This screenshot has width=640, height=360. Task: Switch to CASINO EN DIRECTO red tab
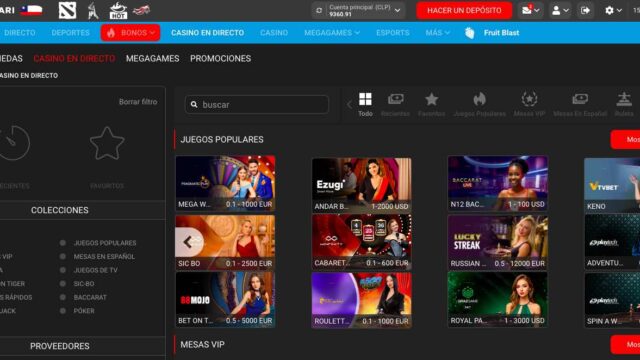pyautogui.click(x=74, y=58)
